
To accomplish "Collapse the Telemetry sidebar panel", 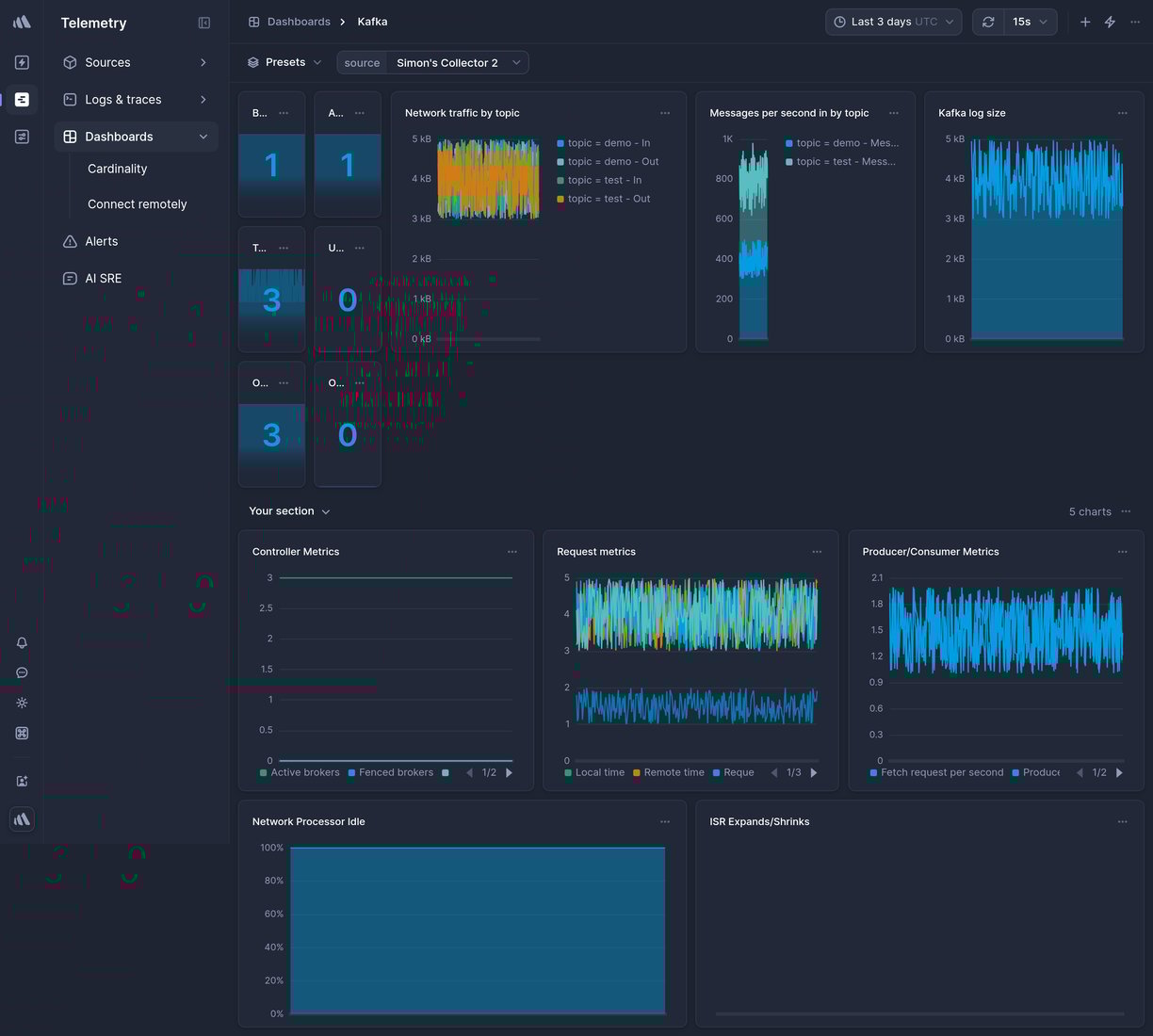I will tap(204, 23).
